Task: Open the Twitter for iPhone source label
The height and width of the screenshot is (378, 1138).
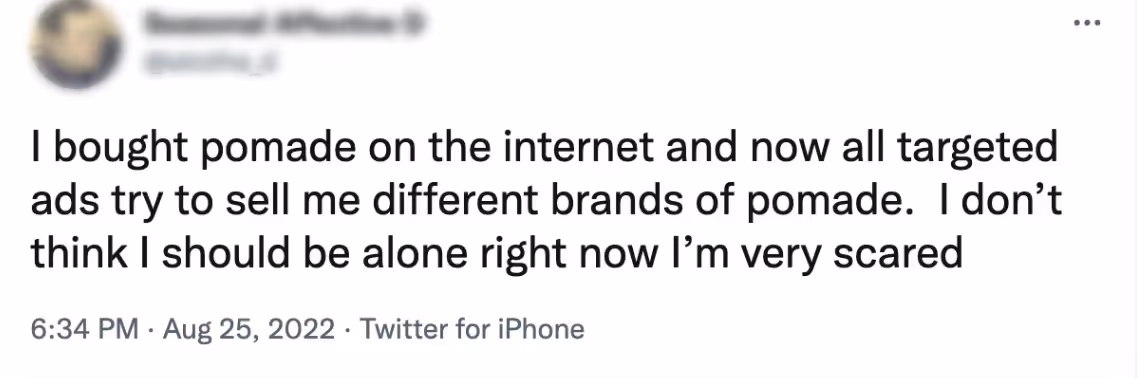Action: [x=472, y=329]
